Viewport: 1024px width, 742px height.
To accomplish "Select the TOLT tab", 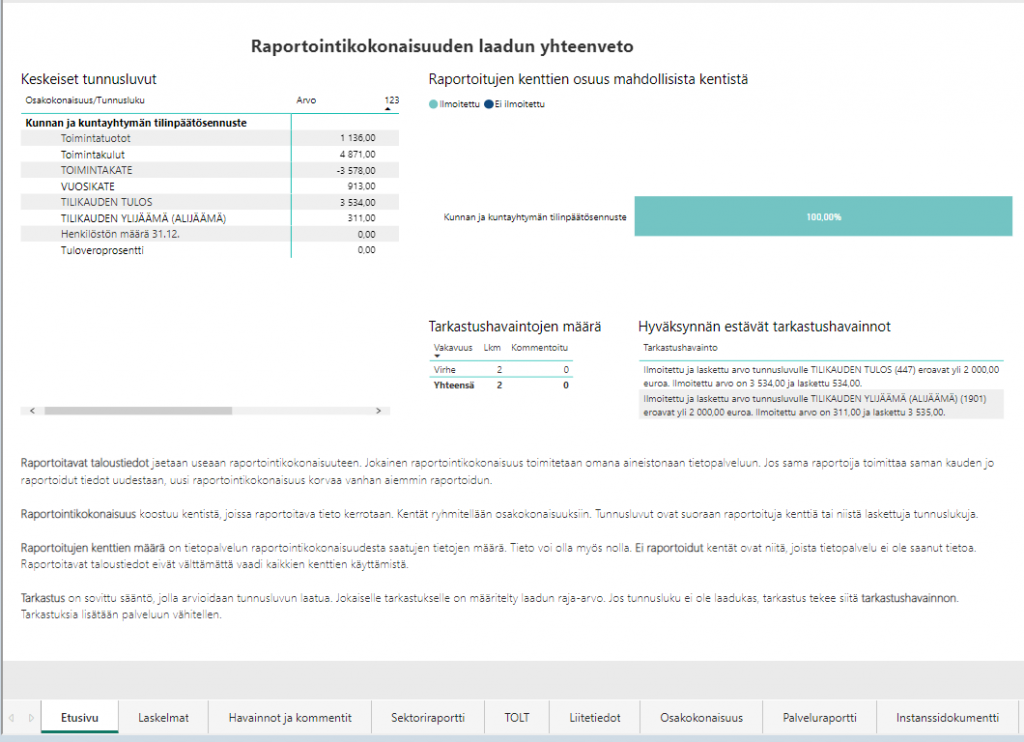I will (x=516, y=717).
